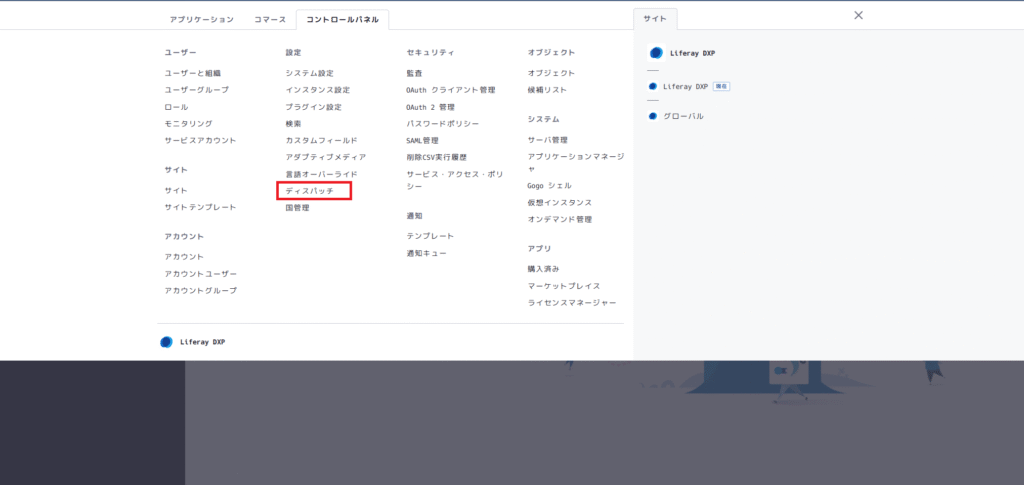
Task: Open ユーザーと組織 under ユーザー
Action: pos(192,73)
